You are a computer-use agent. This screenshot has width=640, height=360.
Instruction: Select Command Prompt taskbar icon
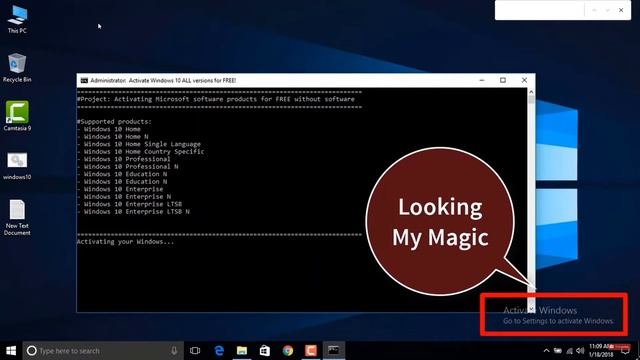(x=334, y=351)
